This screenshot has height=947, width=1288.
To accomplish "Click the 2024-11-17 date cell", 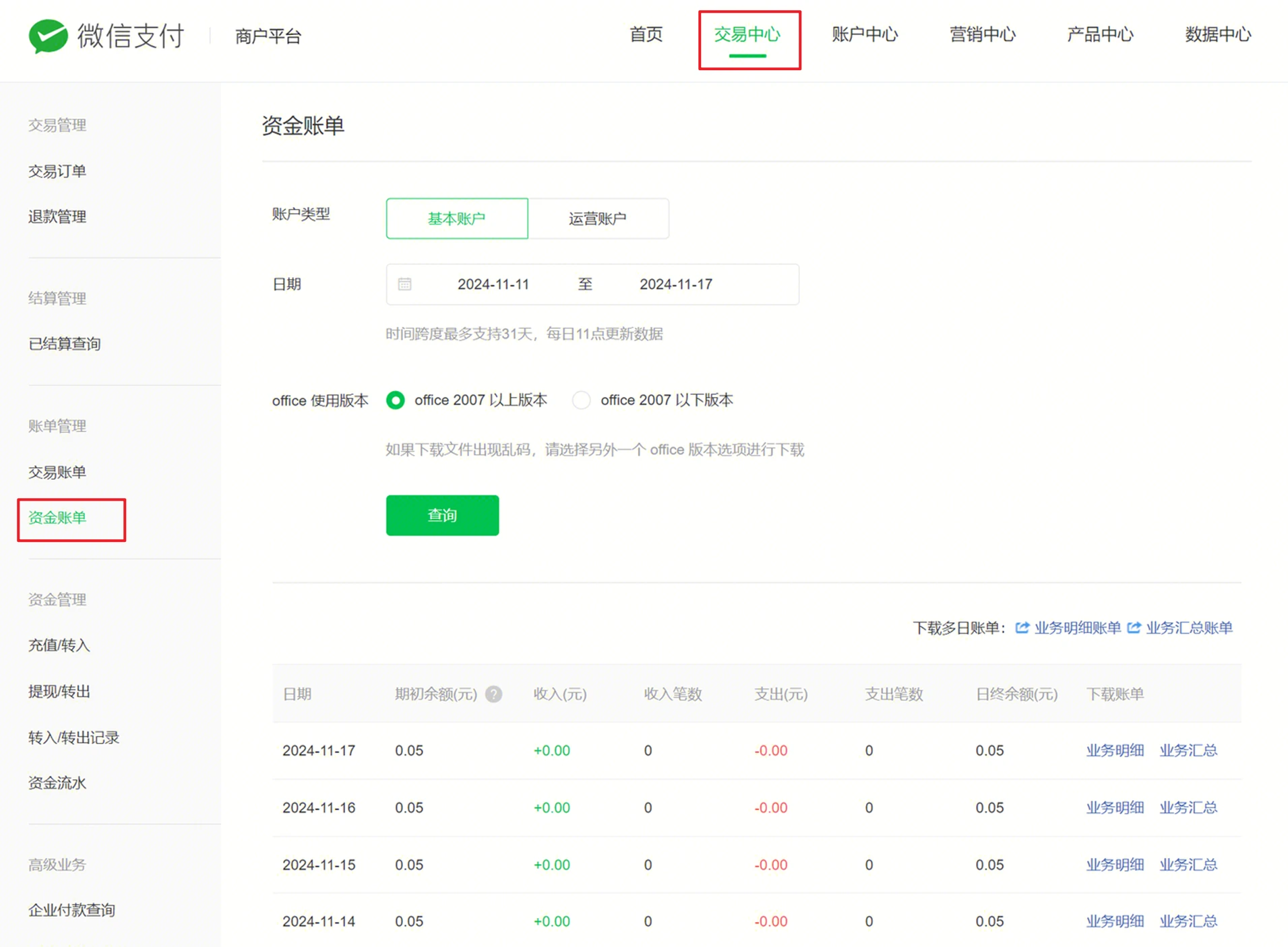I will [x=319, y=750].
